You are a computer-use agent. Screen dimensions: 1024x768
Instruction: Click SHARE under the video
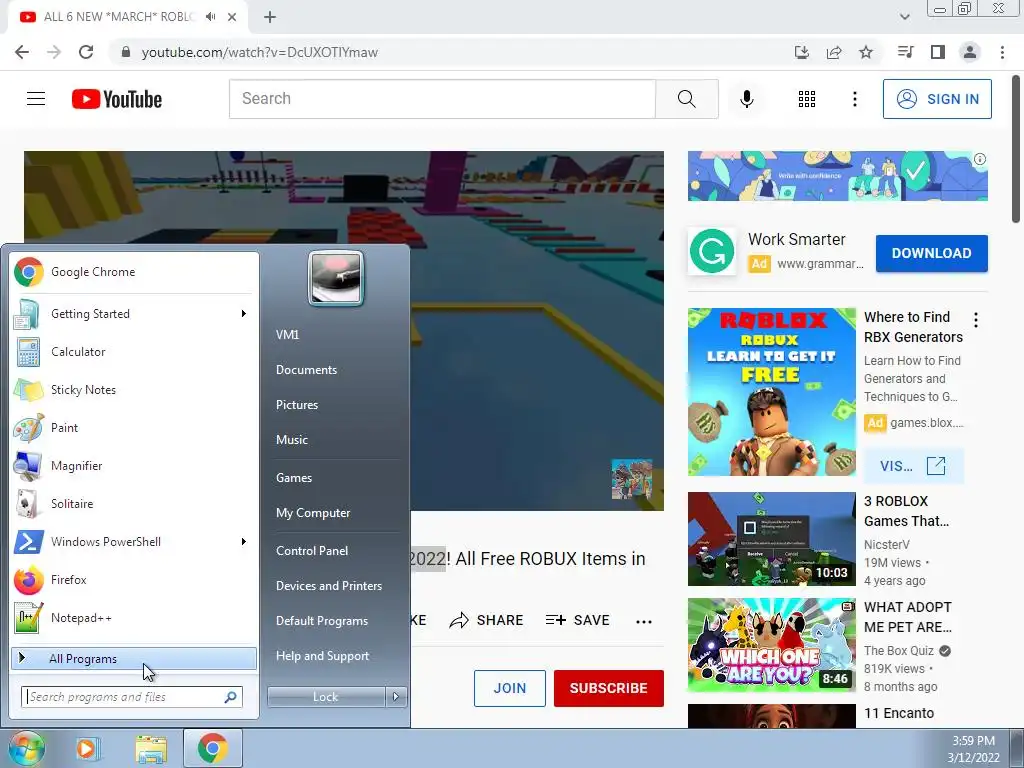click(x=487, y=620)
